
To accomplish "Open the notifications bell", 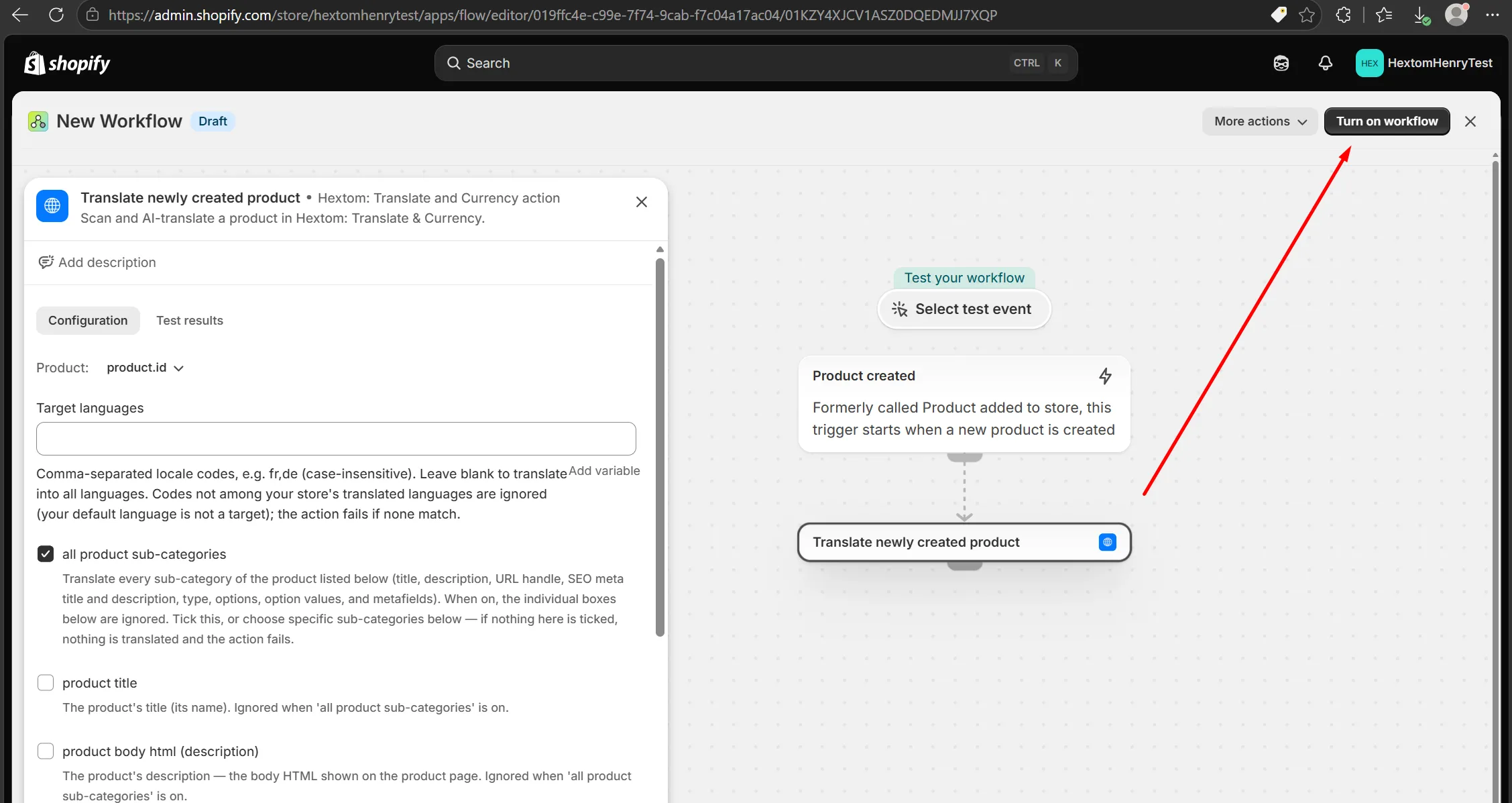I will (1326, 63).
